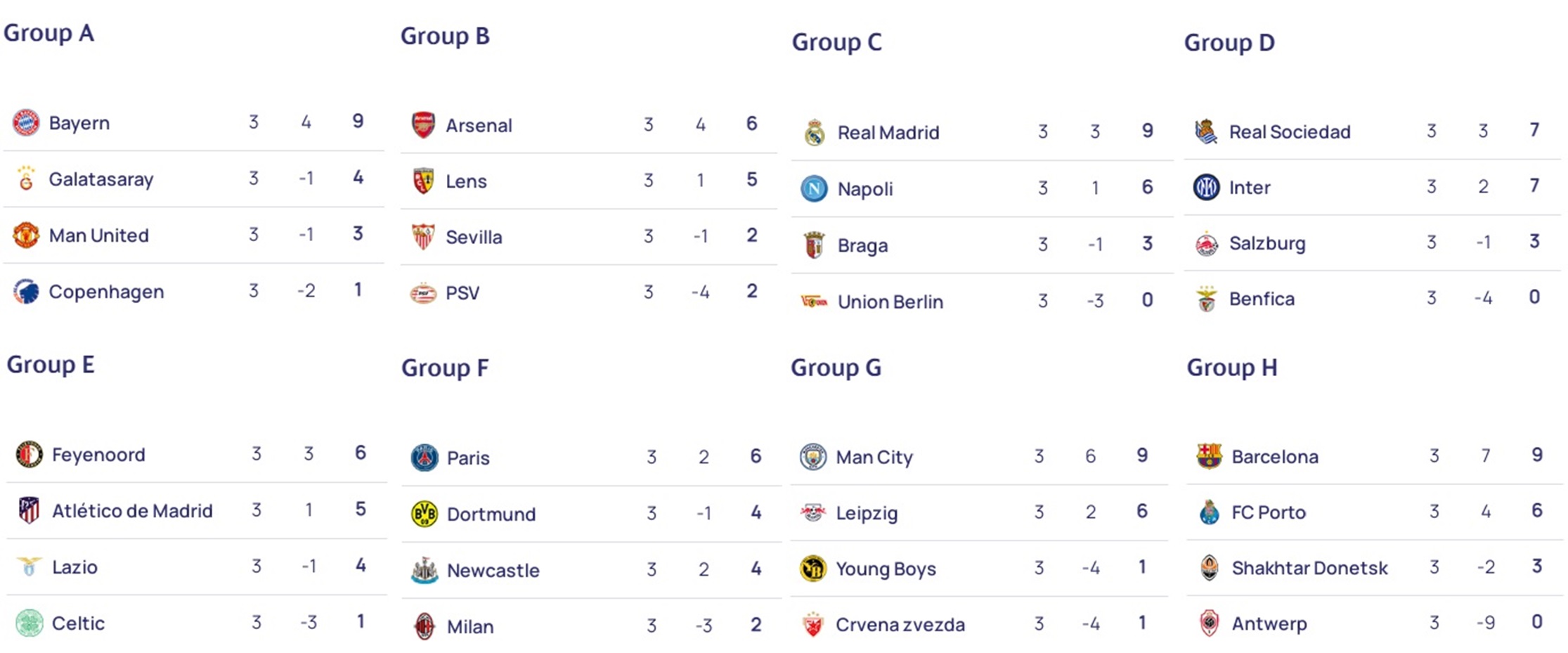Screen dimensions: 1568x653
Task: Click the Bayern club crest
Action: (x=26, y=123)
